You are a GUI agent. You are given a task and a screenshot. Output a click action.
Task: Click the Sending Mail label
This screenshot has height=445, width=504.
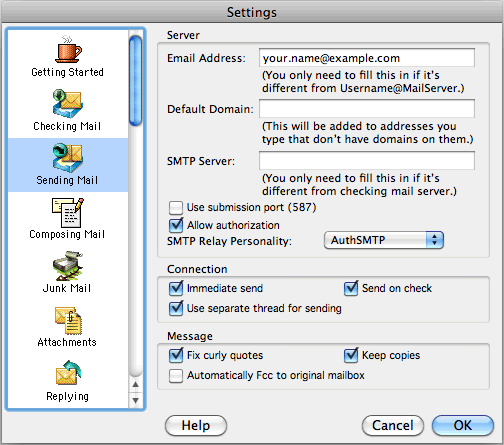click(x=67, y=180)
